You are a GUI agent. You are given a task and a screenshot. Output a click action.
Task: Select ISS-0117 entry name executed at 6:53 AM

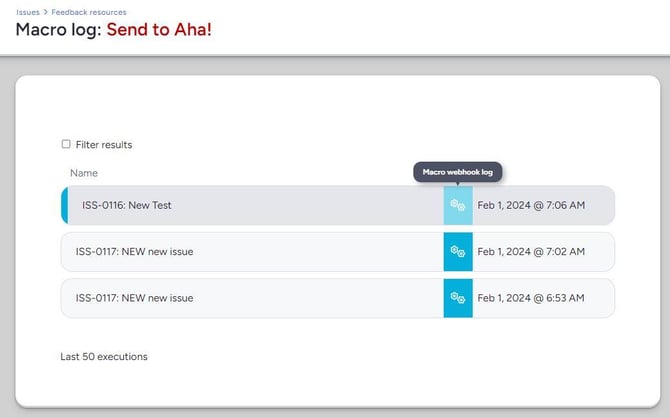point(134,298)
